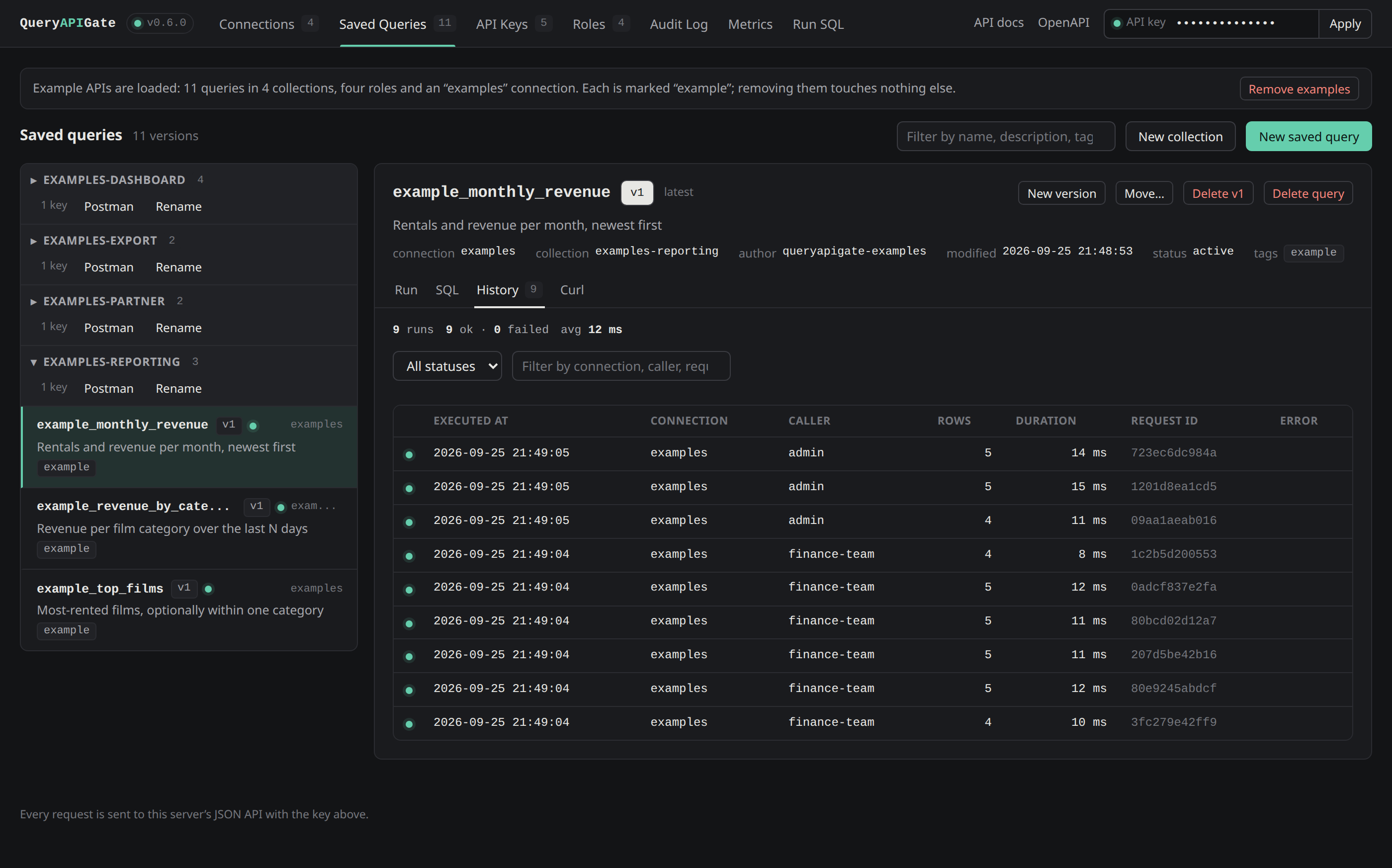This screenshot has height=868, width=1392.
Task: Click the DURATION column header
Action: [x=1046, y=421]
